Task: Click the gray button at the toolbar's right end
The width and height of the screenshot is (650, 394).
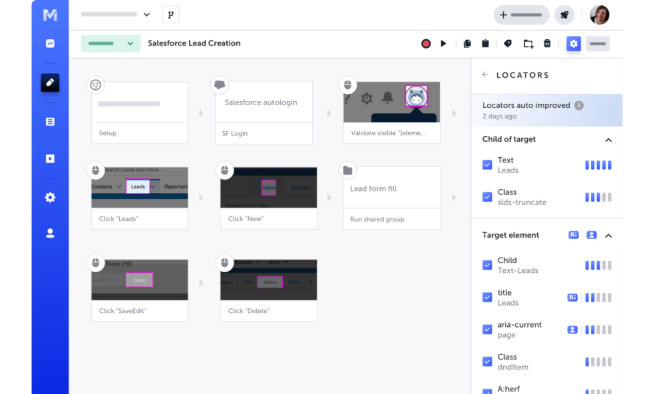Action: [x=598, y=44]
